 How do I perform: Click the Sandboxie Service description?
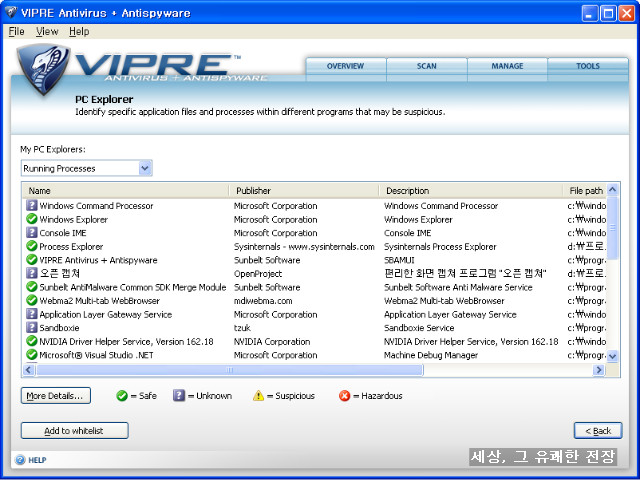[419, 328]
